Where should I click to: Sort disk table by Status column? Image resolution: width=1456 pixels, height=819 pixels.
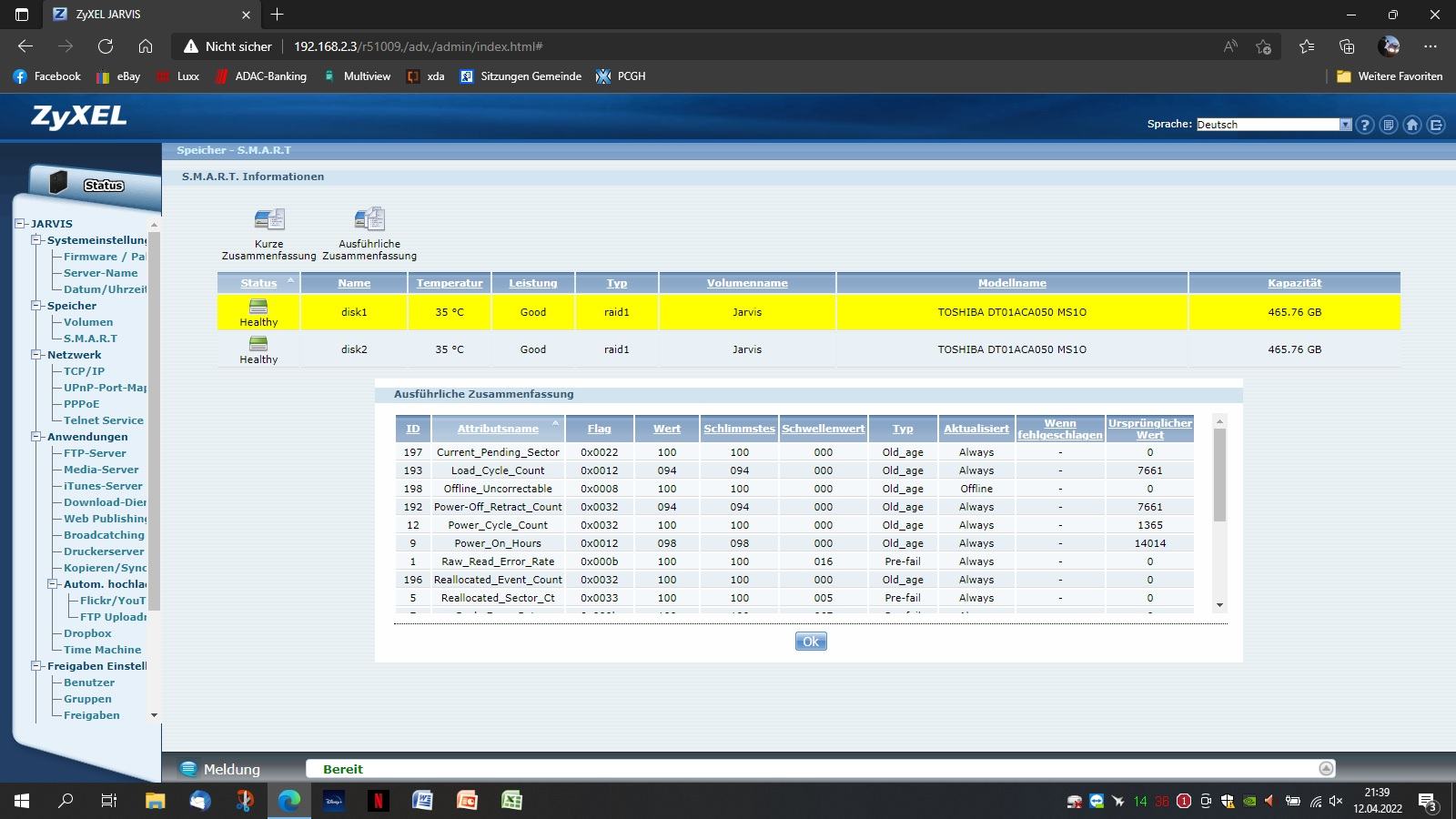pyautogui.click(x=258, y=283)
